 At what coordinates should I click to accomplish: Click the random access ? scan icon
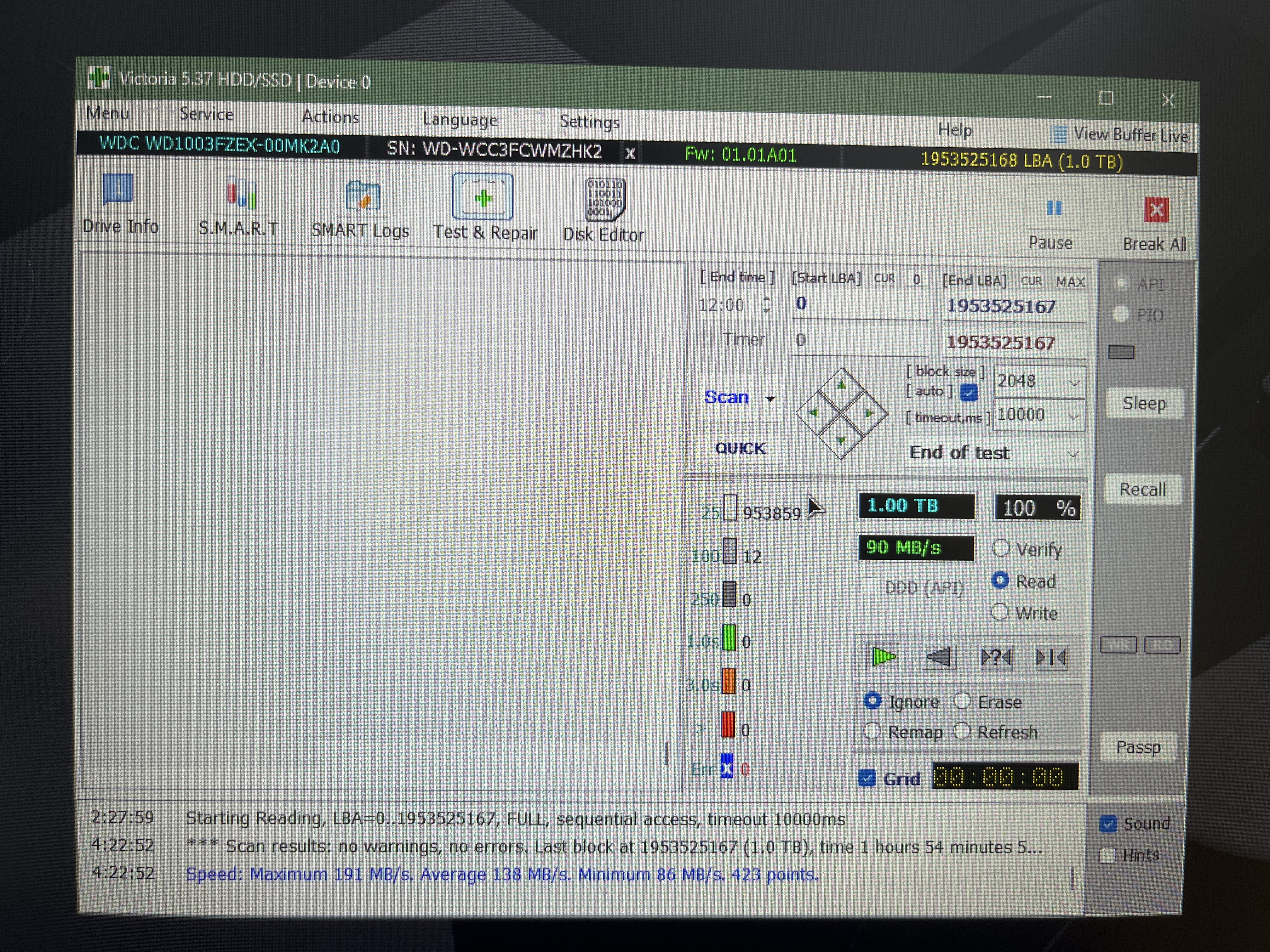pyautogui.click(x=996, y=657)
